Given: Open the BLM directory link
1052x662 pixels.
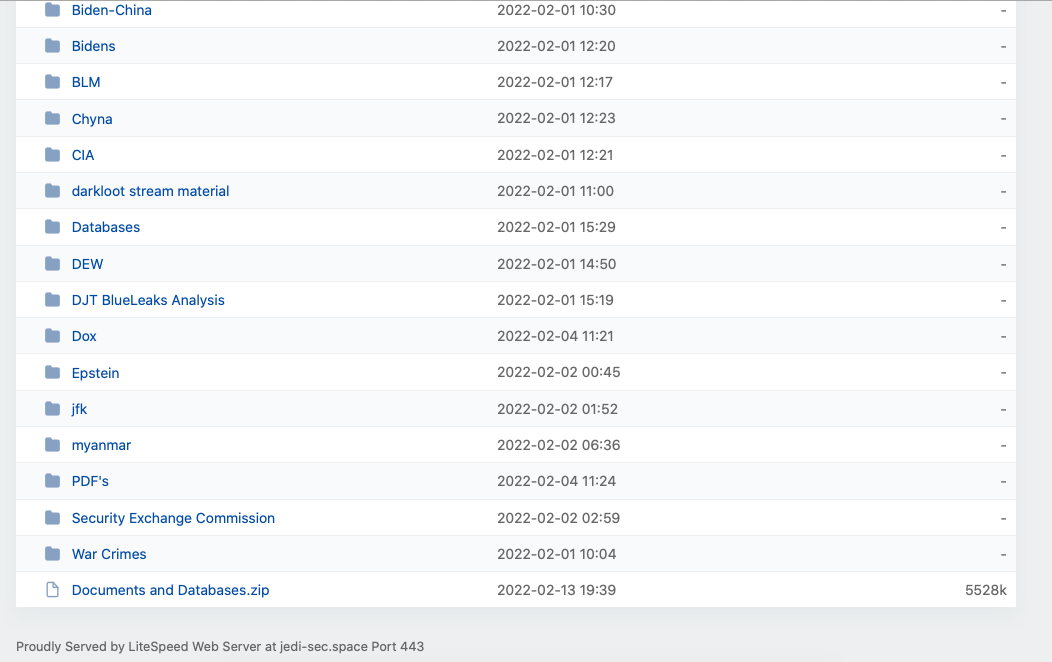Looking at the screenshot, I should pos(86,82).
